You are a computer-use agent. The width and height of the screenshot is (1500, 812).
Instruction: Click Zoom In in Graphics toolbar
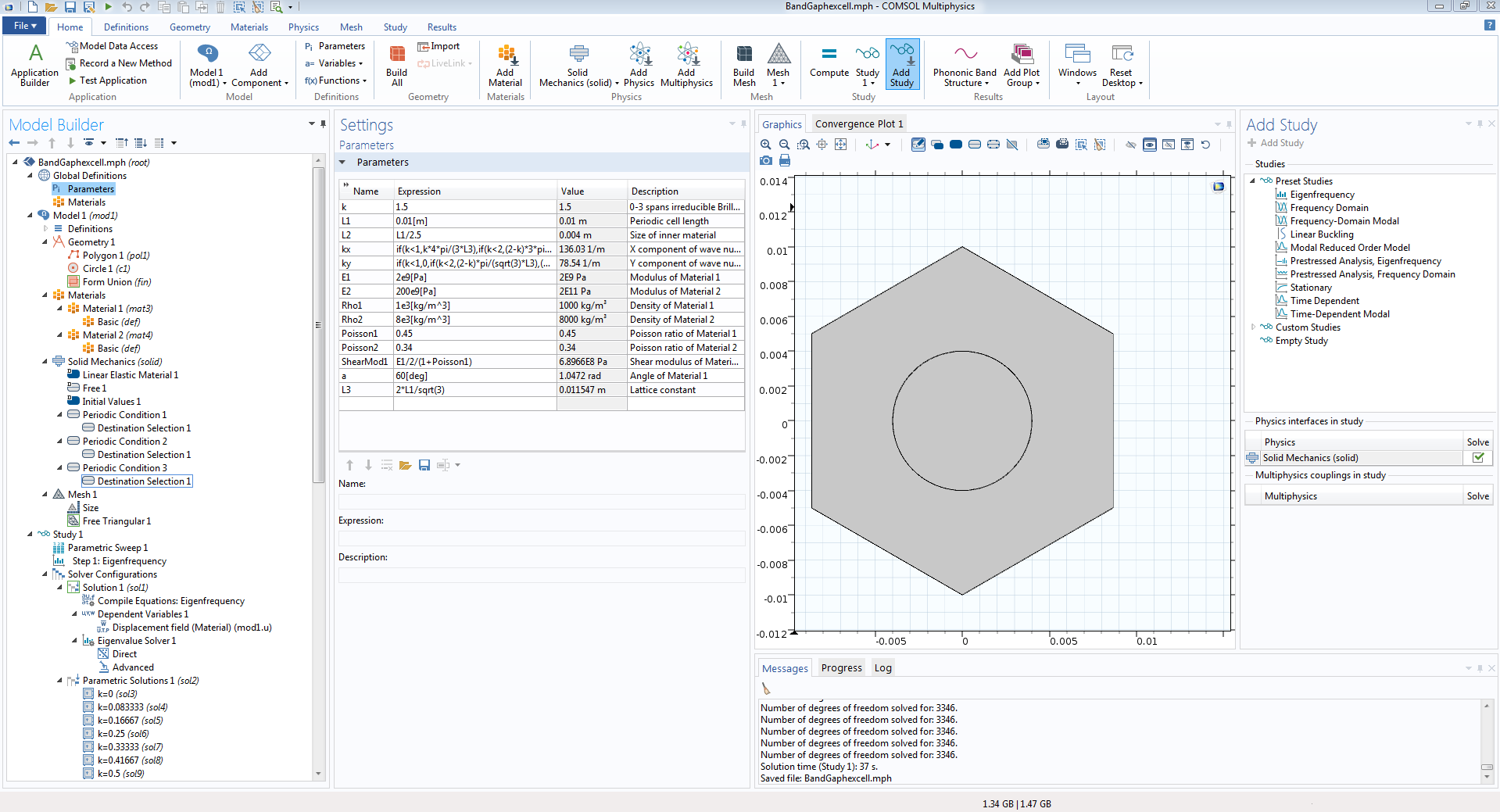tap(765, 145)
